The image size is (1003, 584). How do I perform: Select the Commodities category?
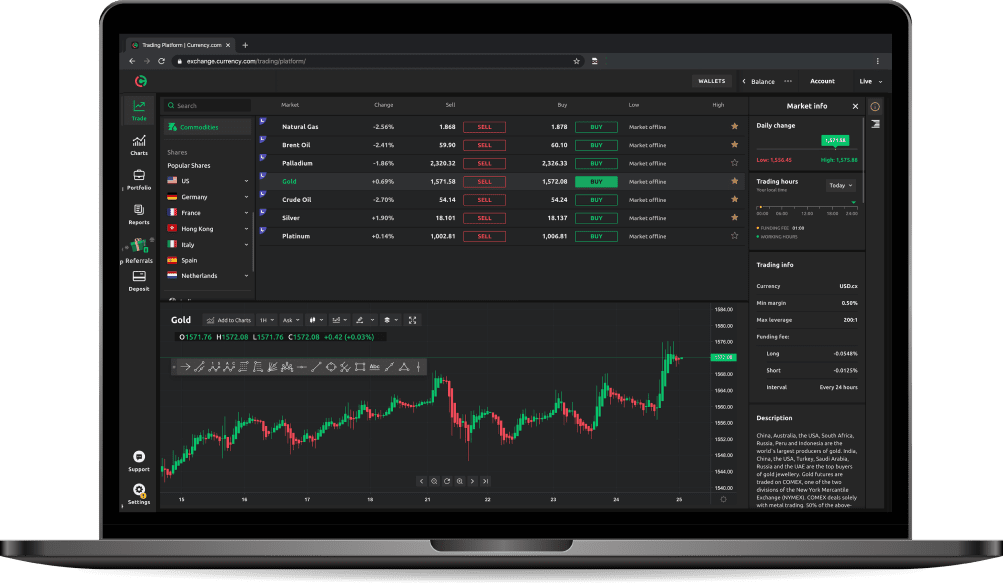(x=199, y=127)
